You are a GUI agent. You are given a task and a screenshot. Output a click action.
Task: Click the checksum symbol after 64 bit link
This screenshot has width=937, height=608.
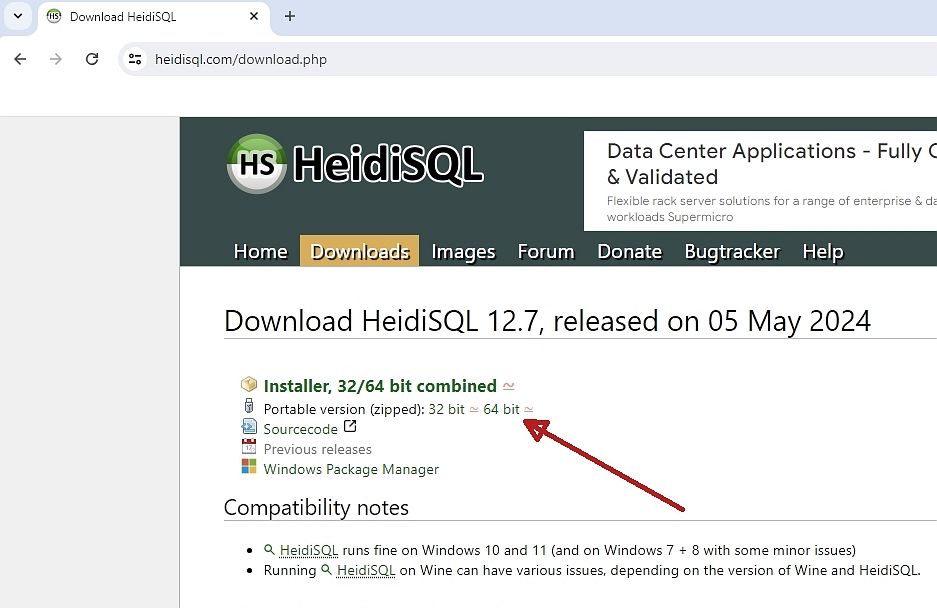[528, 410]
